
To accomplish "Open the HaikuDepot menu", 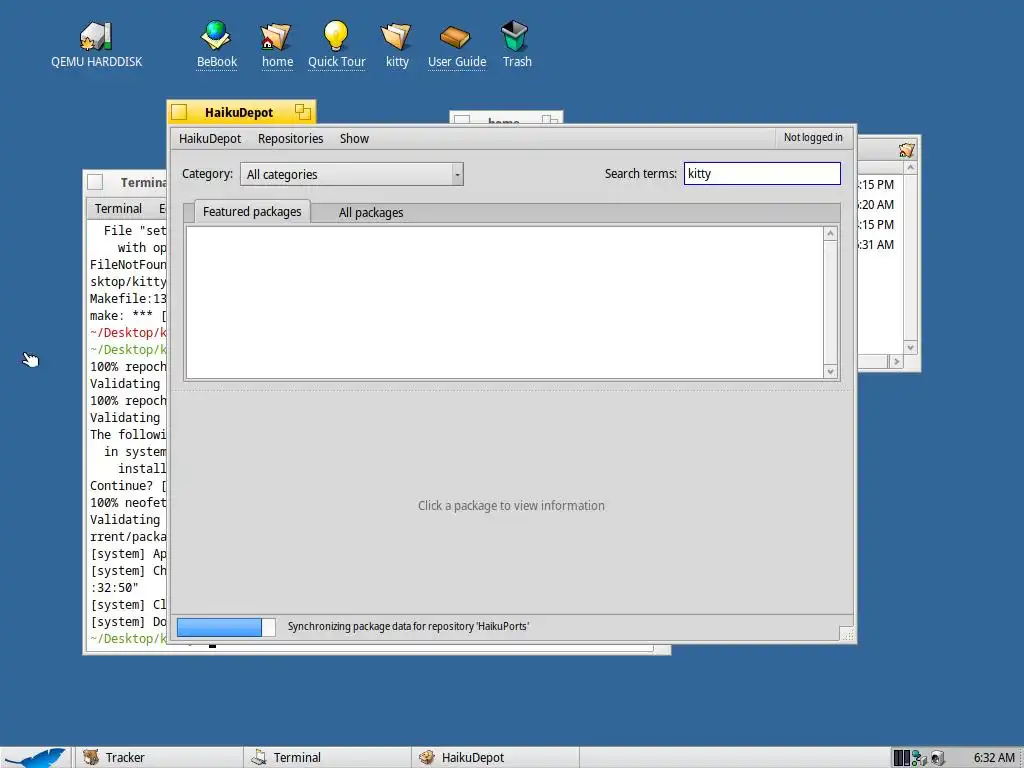I will pos(210,138).
